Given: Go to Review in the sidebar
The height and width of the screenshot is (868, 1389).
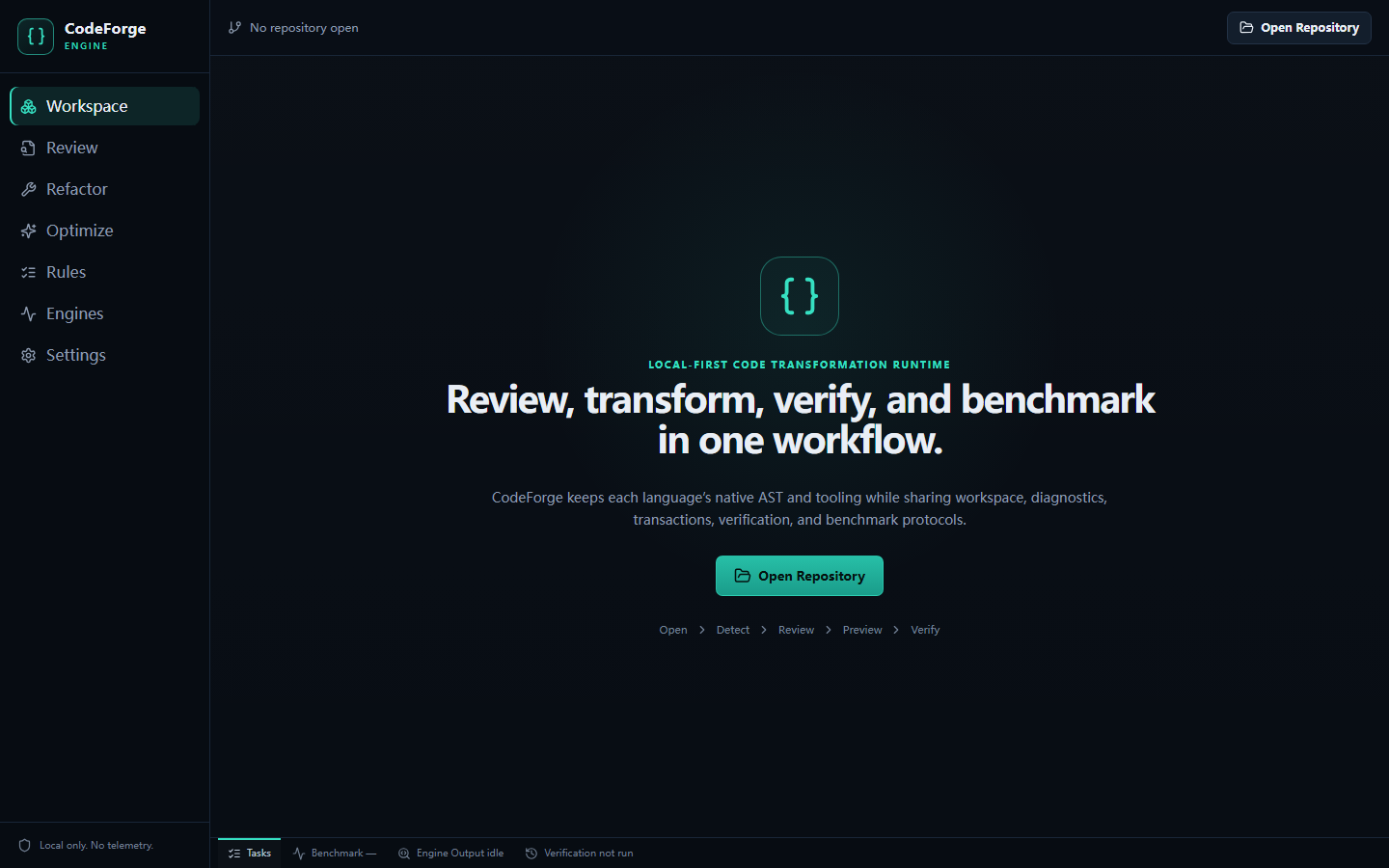Looking at the screenshot, I should [x=104, y=148].
